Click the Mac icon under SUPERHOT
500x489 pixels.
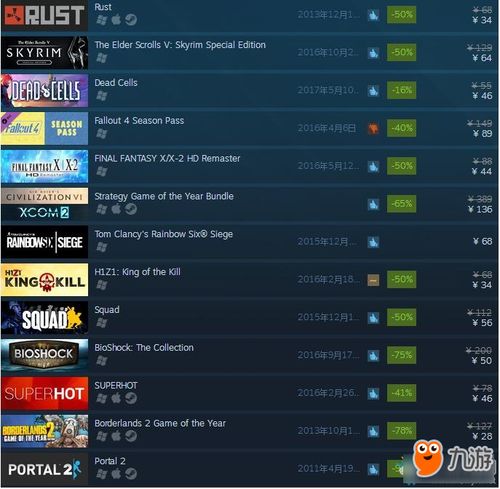click(116, 398)
